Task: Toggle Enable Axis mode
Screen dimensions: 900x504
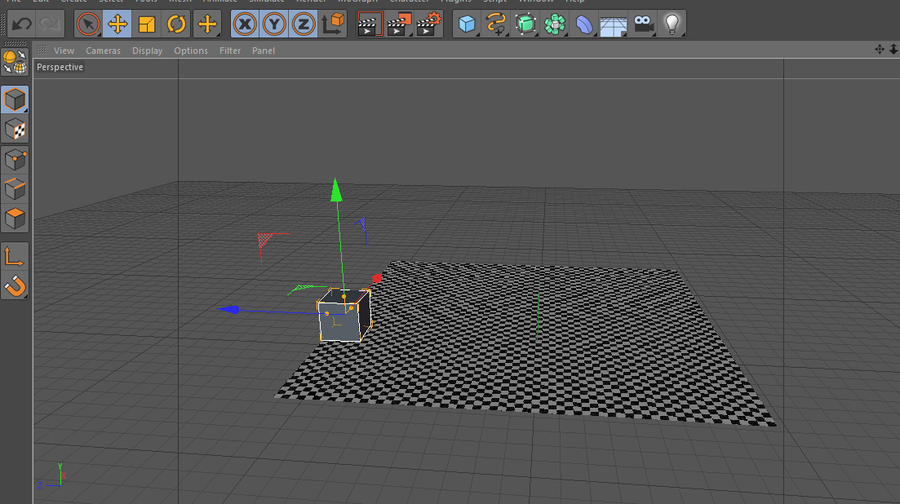Action: (x=15, y=256)
